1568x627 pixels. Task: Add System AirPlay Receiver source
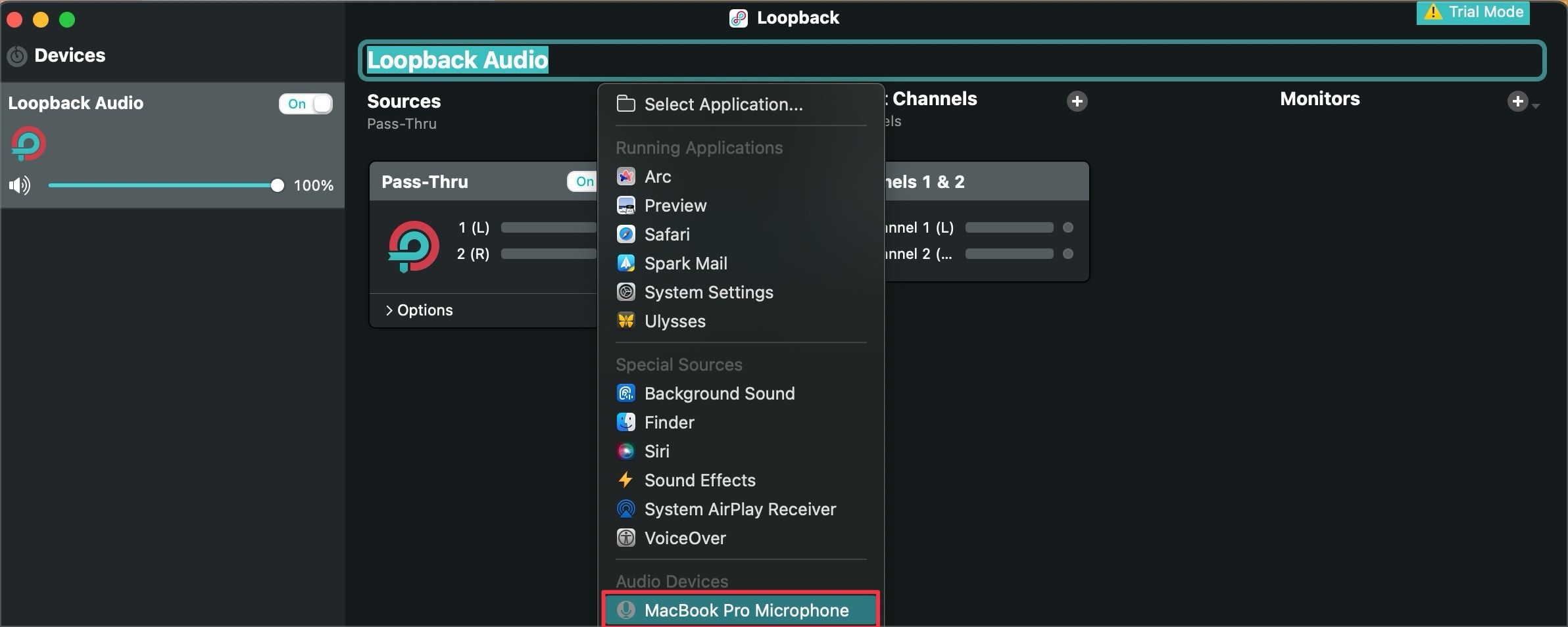(740, 509)
